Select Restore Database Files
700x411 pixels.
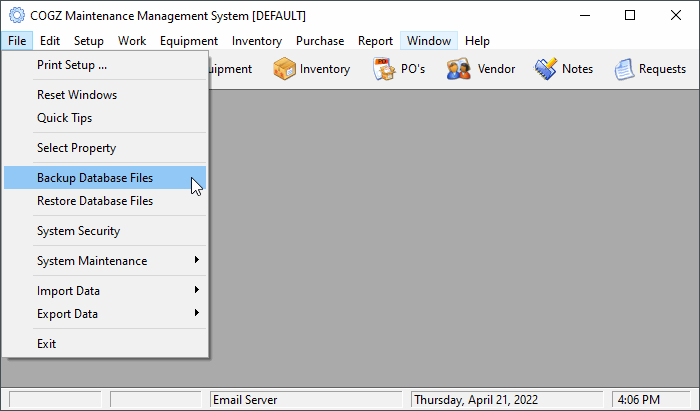(105, 201)
